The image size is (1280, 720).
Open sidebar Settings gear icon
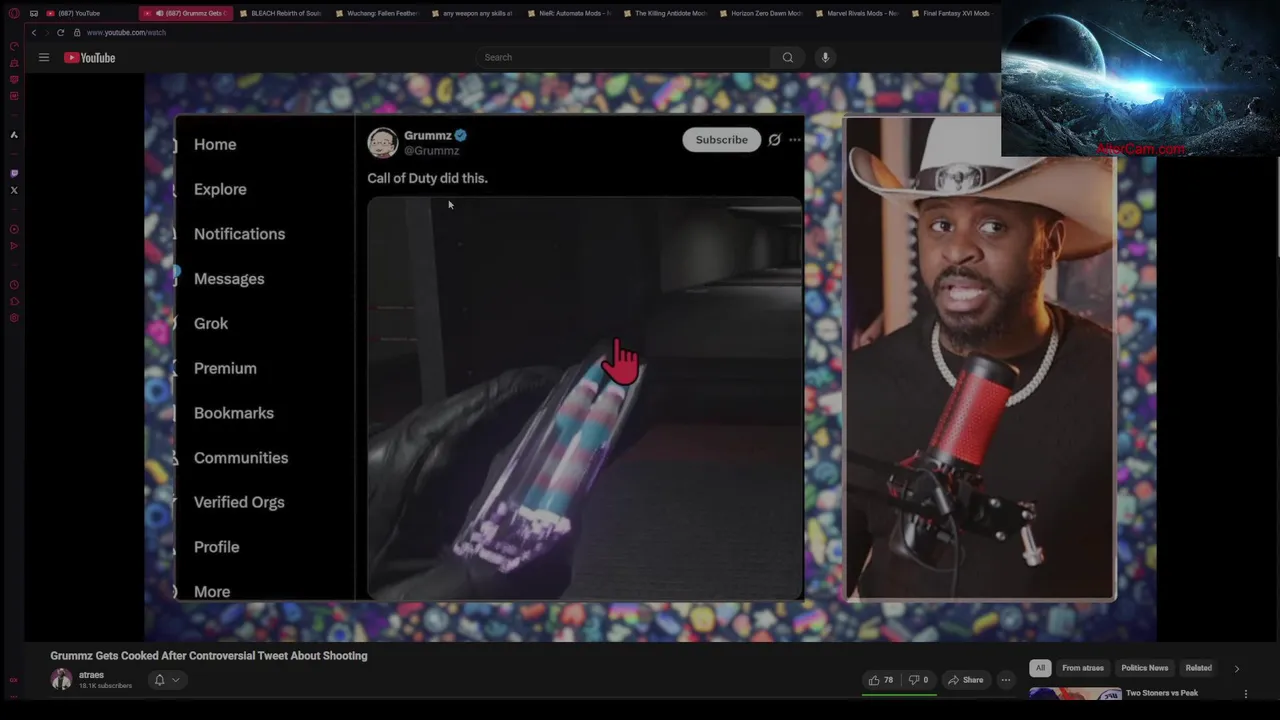click(14, 318)
